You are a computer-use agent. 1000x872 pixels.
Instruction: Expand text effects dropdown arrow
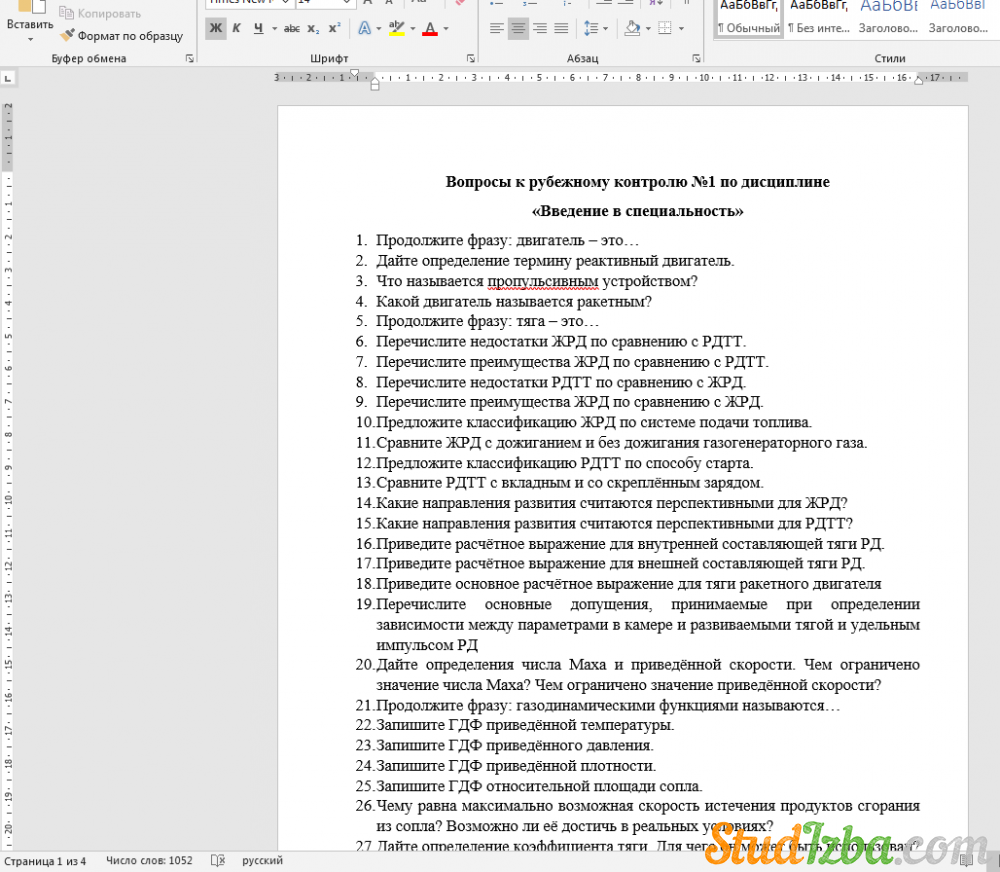379,28
